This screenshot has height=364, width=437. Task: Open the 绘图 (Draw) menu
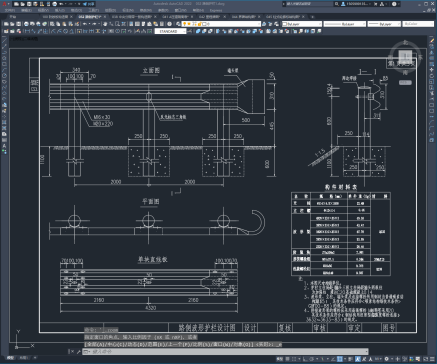click(110, 10)
